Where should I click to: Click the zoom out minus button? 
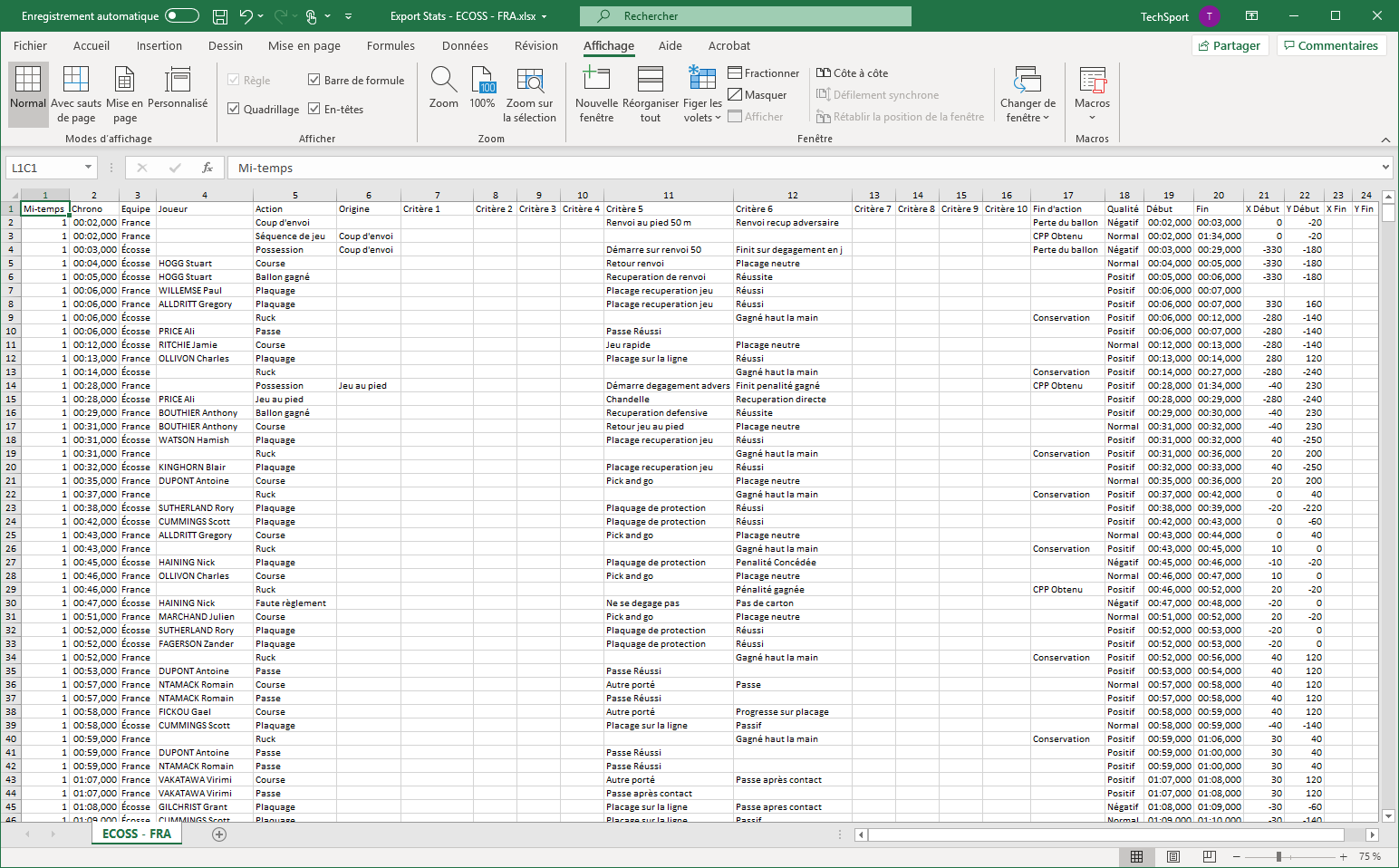pos(1236,856)
